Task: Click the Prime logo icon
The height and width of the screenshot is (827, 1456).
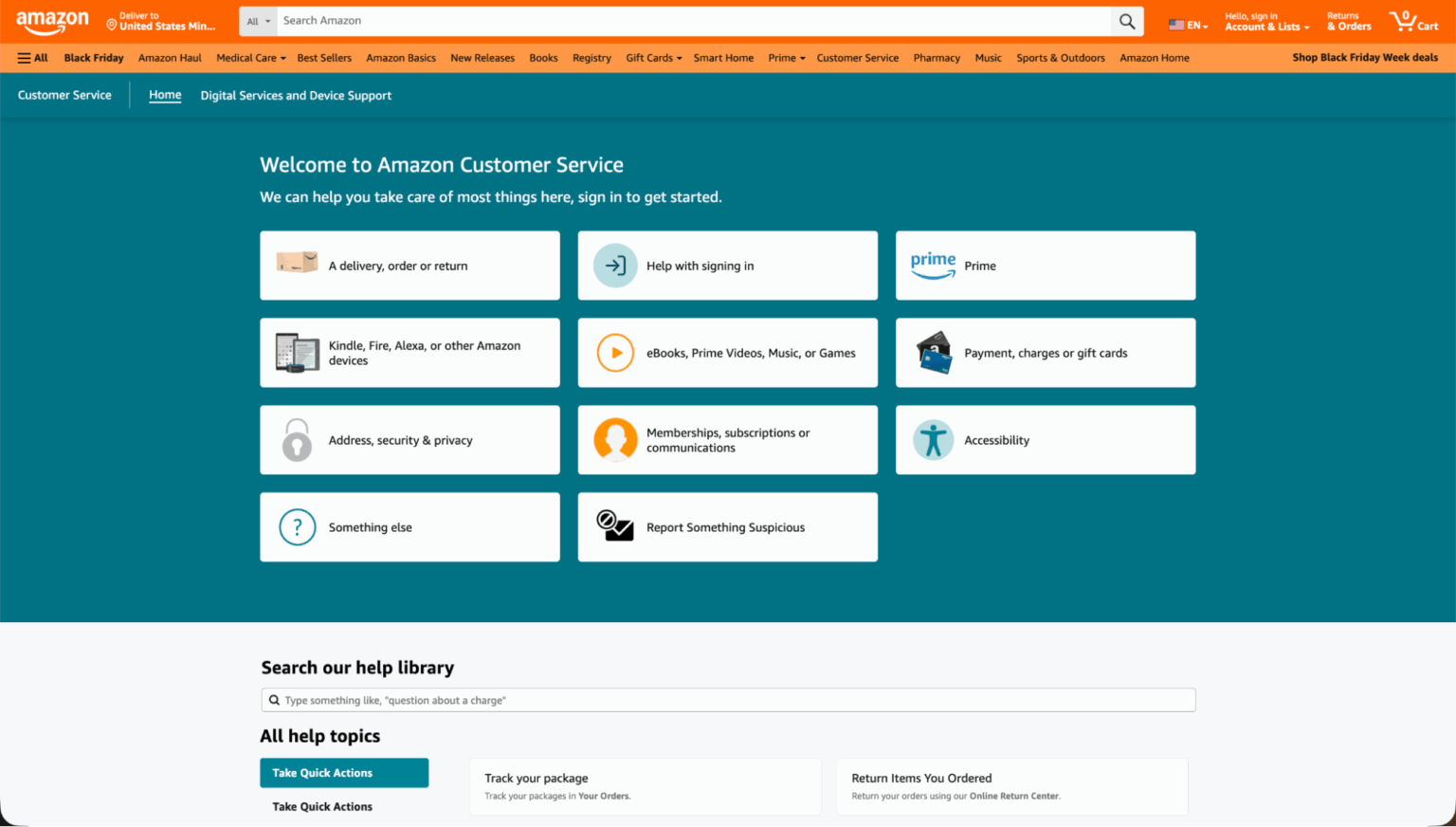Action: pos(933,265)
